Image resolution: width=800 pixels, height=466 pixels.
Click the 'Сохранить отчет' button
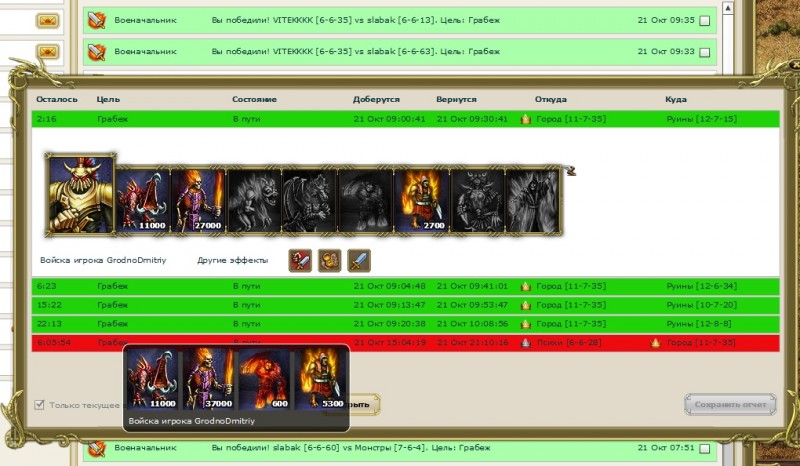729,405
